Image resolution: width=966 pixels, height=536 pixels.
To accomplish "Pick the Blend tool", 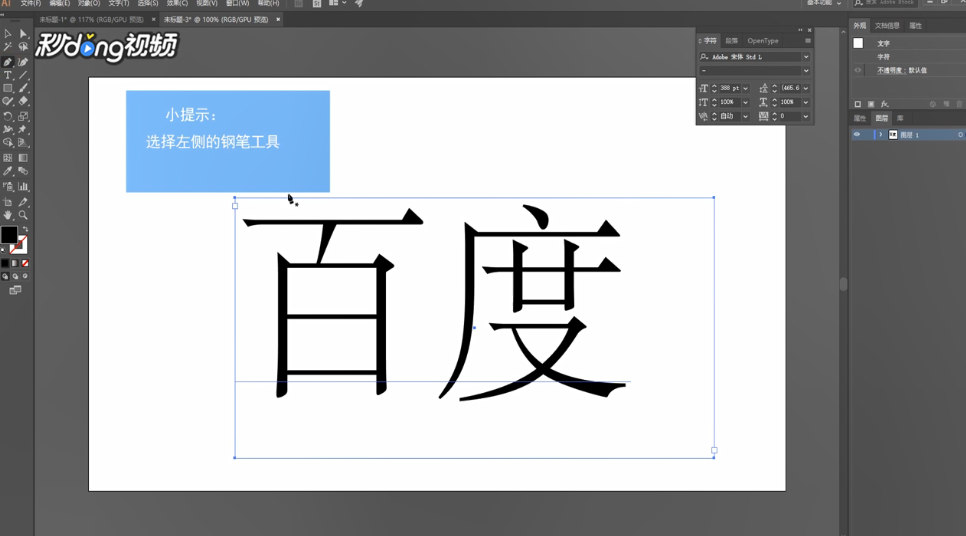I will 23,171.
